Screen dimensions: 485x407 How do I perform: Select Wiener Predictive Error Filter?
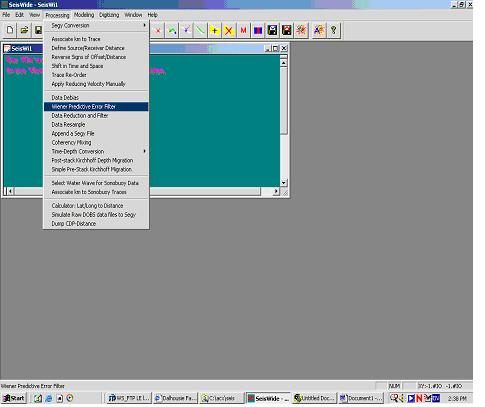pos(96,107)
